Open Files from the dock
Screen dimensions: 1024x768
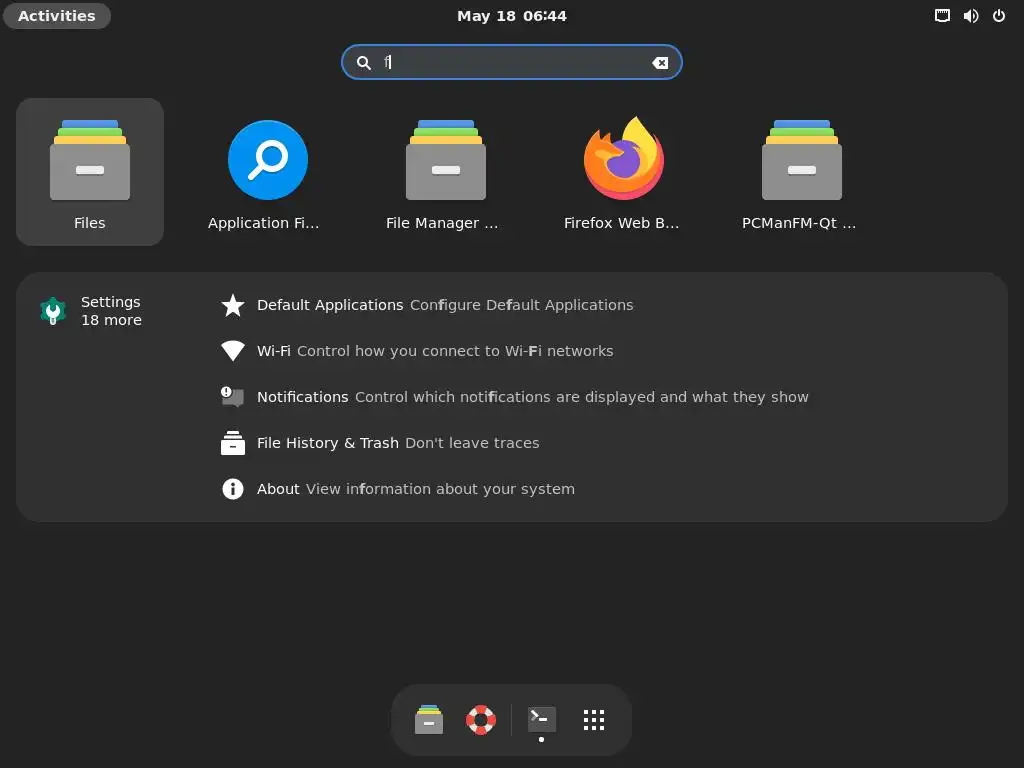tap(428, 720)
